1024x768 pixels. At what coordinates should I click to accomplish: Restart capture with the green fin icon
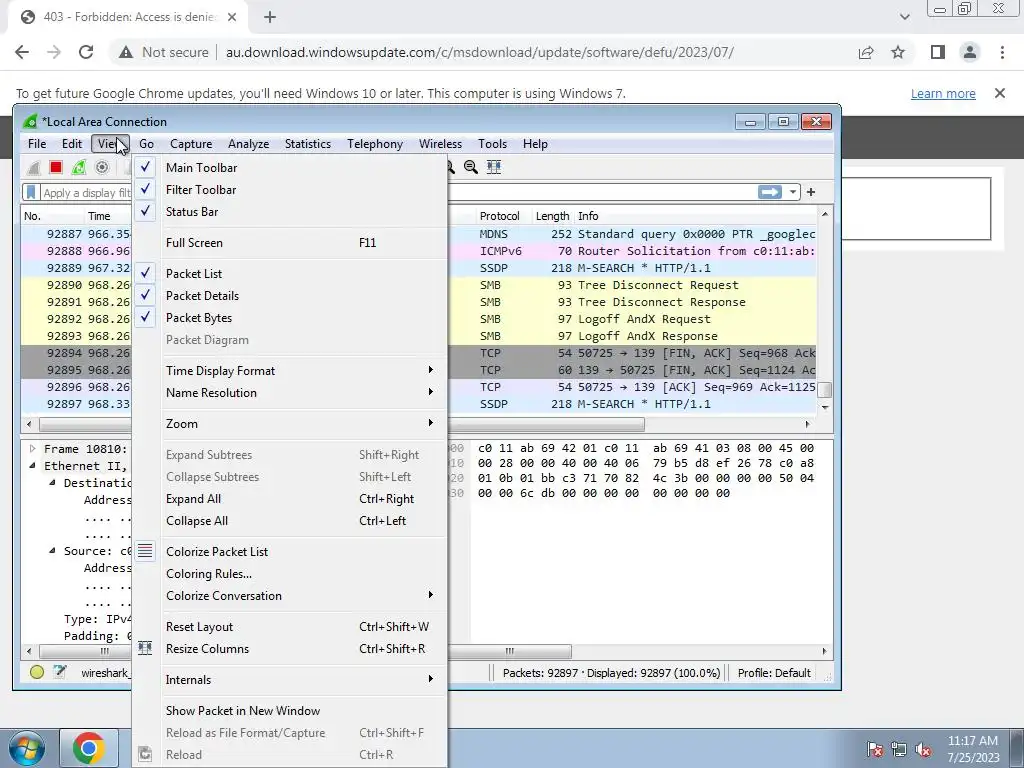[79, 167]
